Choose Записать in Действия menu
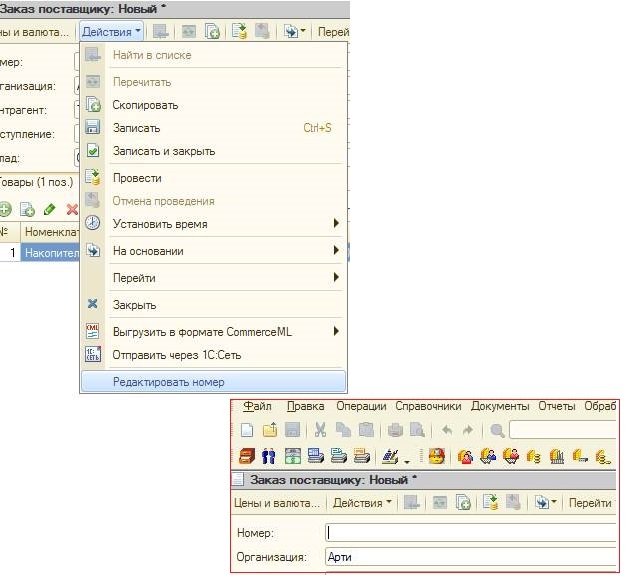 point(213,128)
